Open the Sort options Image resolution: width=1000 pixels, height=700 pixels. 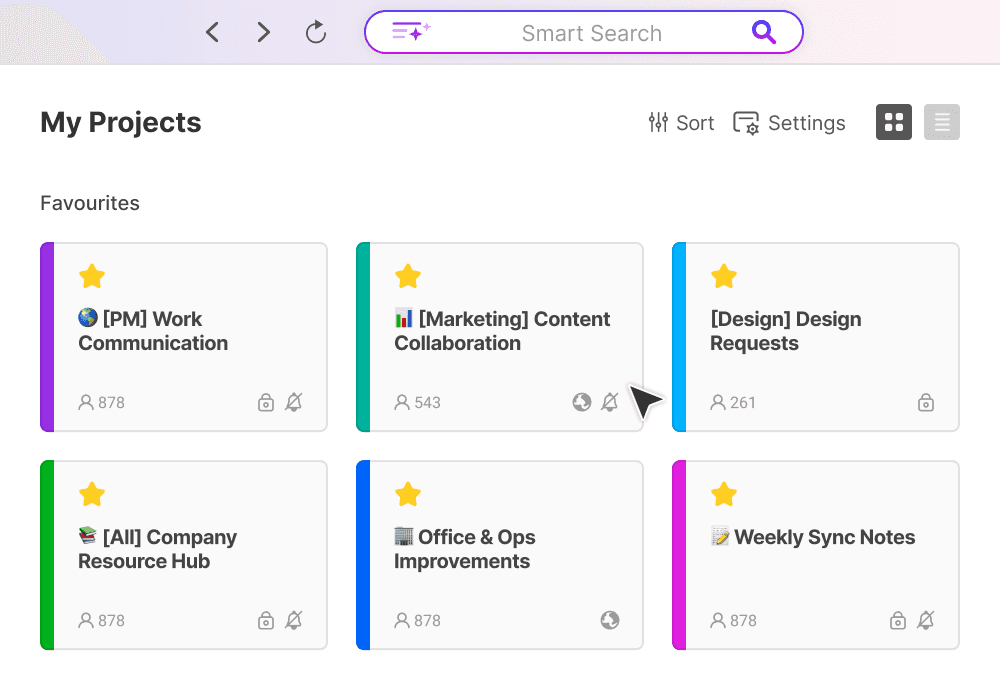[681, 122]
